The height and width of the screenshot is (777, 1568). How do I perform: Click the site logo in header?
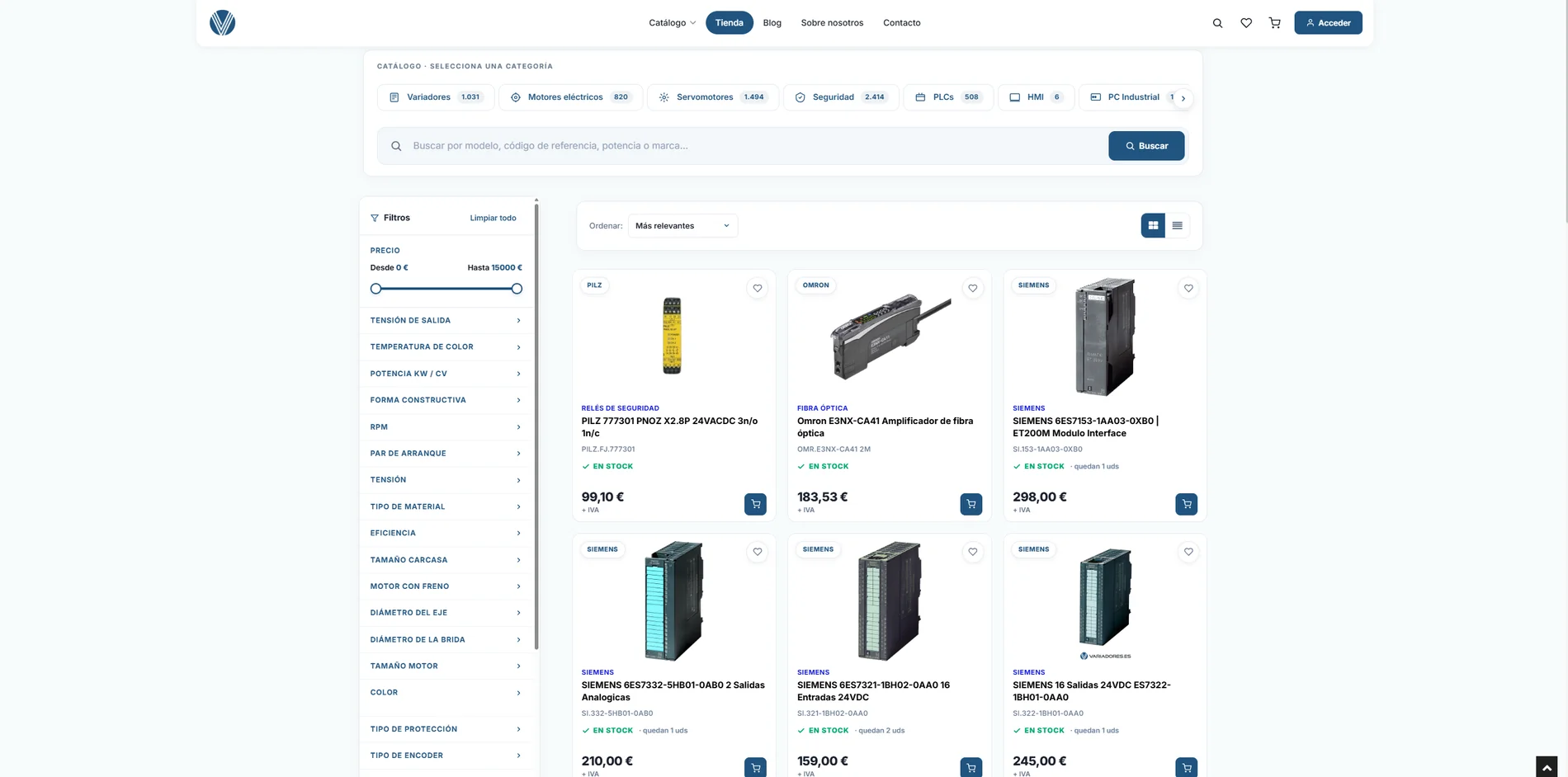pos(222,23)
